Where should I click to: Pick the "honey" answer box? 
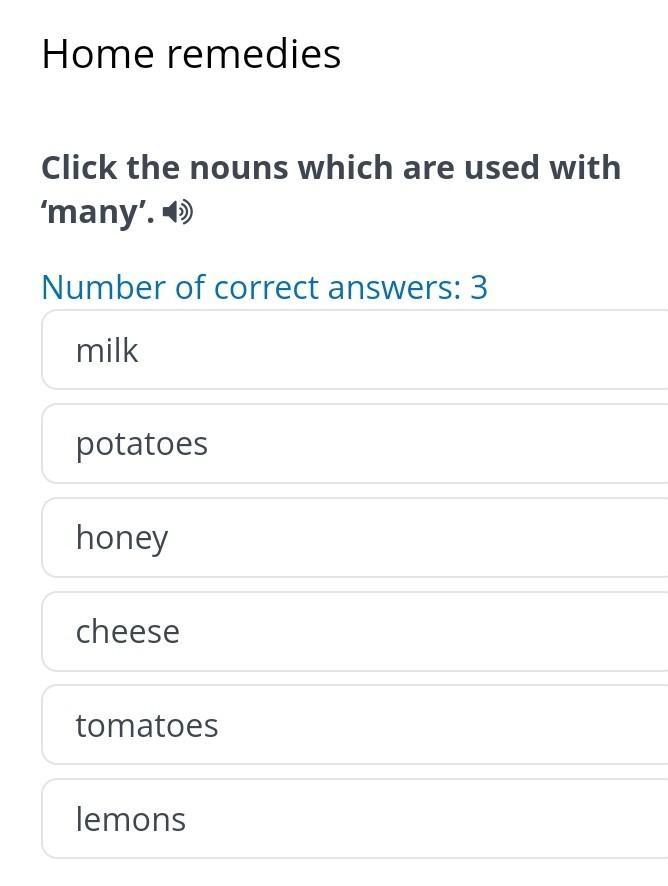click(354, 537)
